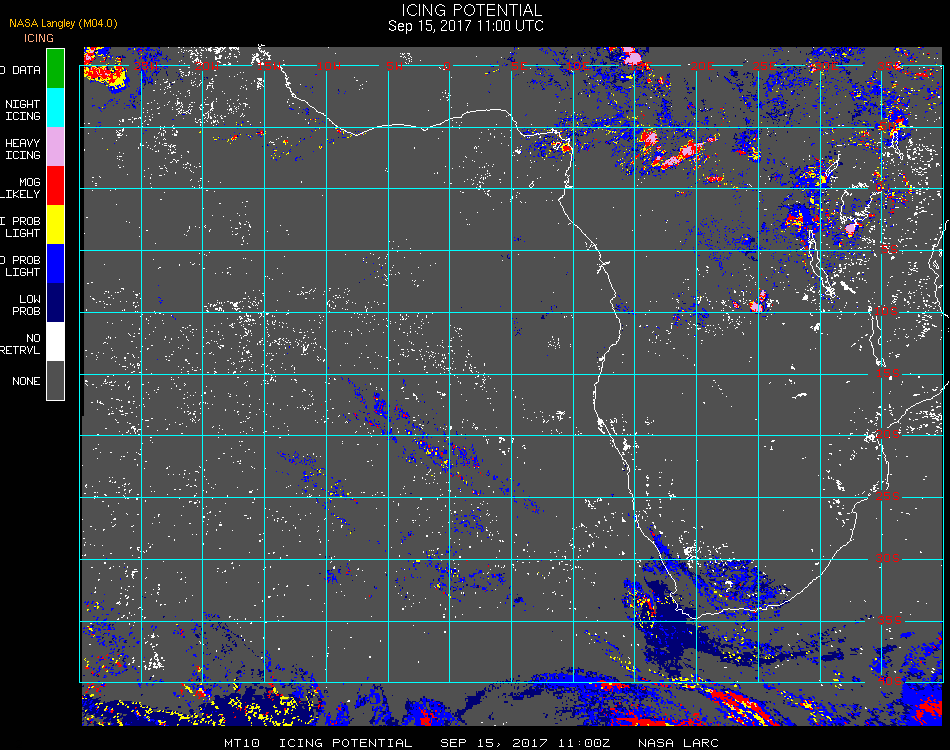
Task: Click the 'Sep 15, 2017 11:00 UTC' timestamp
Action: [466, 26]
